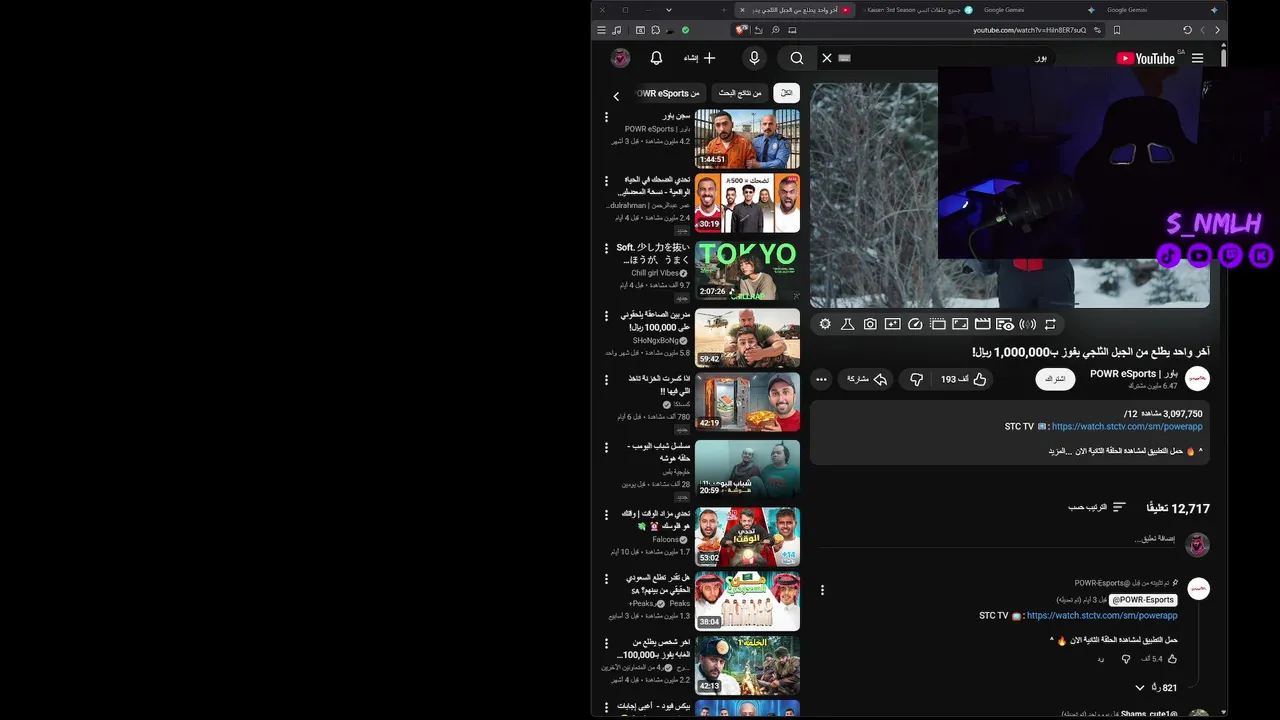Open options for the Soft. Tokyo video
This screenshot has width=1280, height=720.
point(606,247)
